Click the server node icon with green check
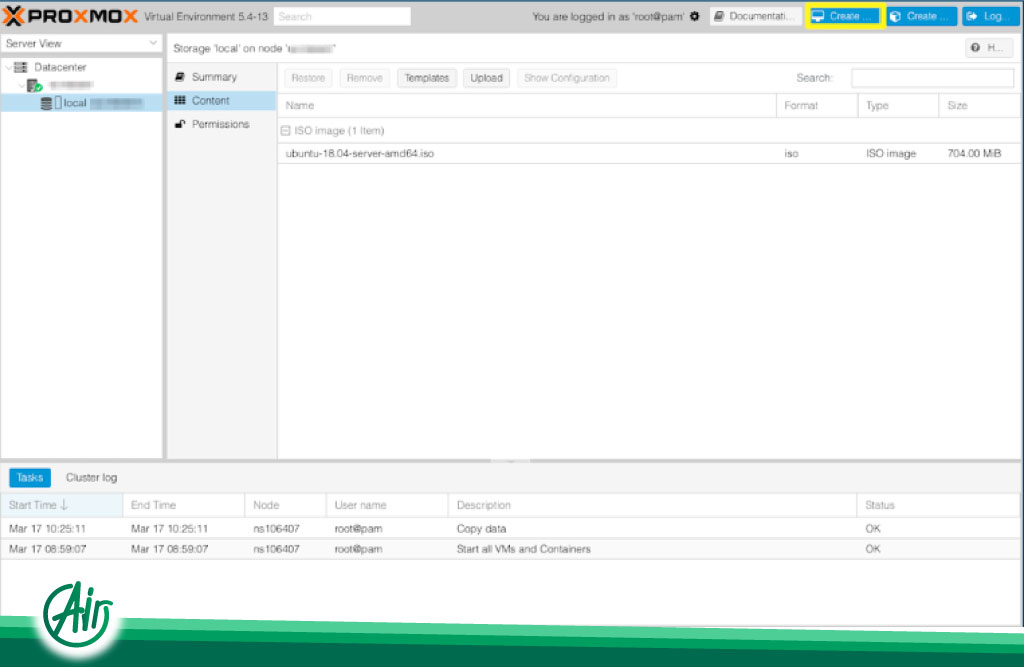Image resolution: width=1024 pixels, height=667 pixels. click(x=34, y=86)
